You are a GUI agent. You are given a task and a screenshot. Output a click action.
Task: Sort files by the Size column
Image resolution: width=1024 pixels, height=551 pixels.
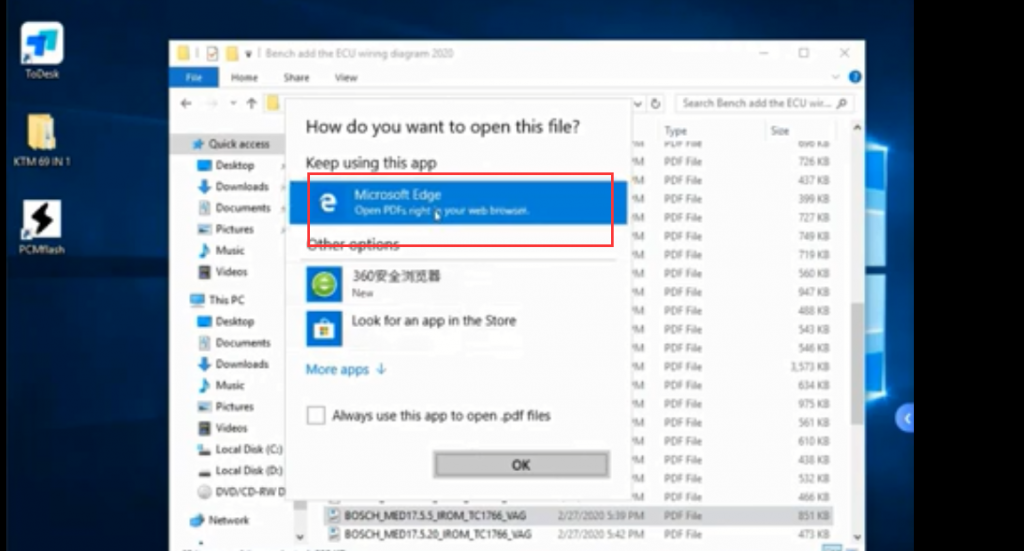pyautogui.click(x=780, y=131)
